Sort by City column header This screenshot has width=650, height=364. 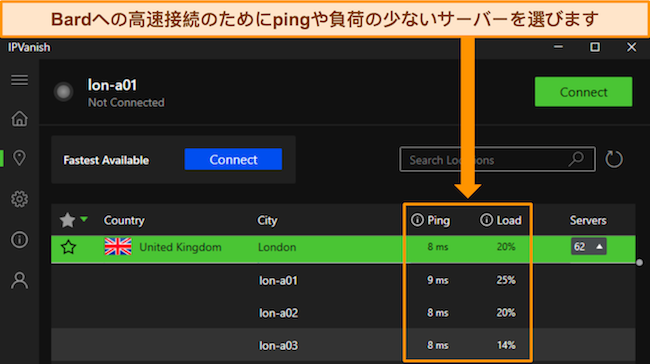267,220
